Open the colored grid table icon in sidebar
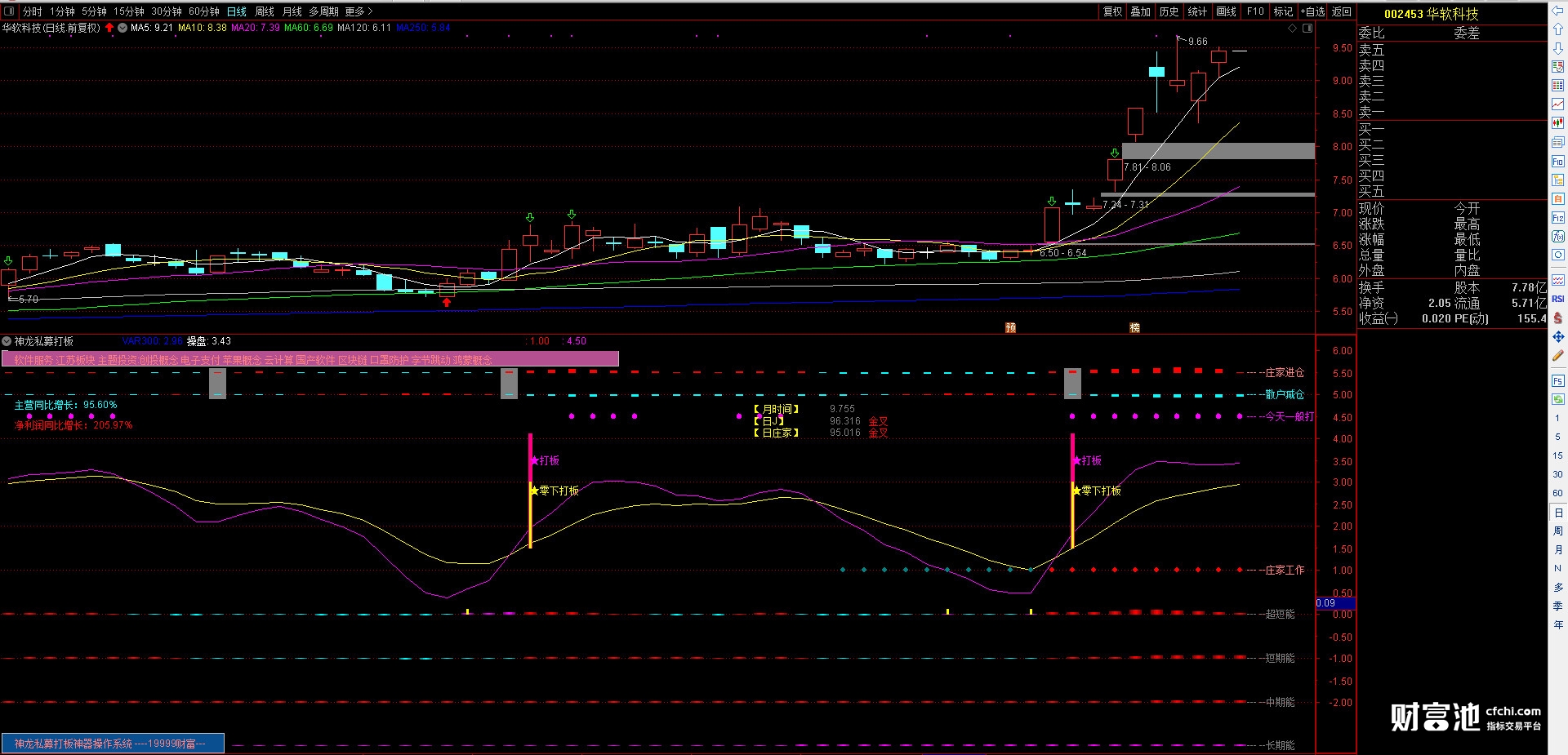Viewport: 1568px width, 755px height. 1557,86
